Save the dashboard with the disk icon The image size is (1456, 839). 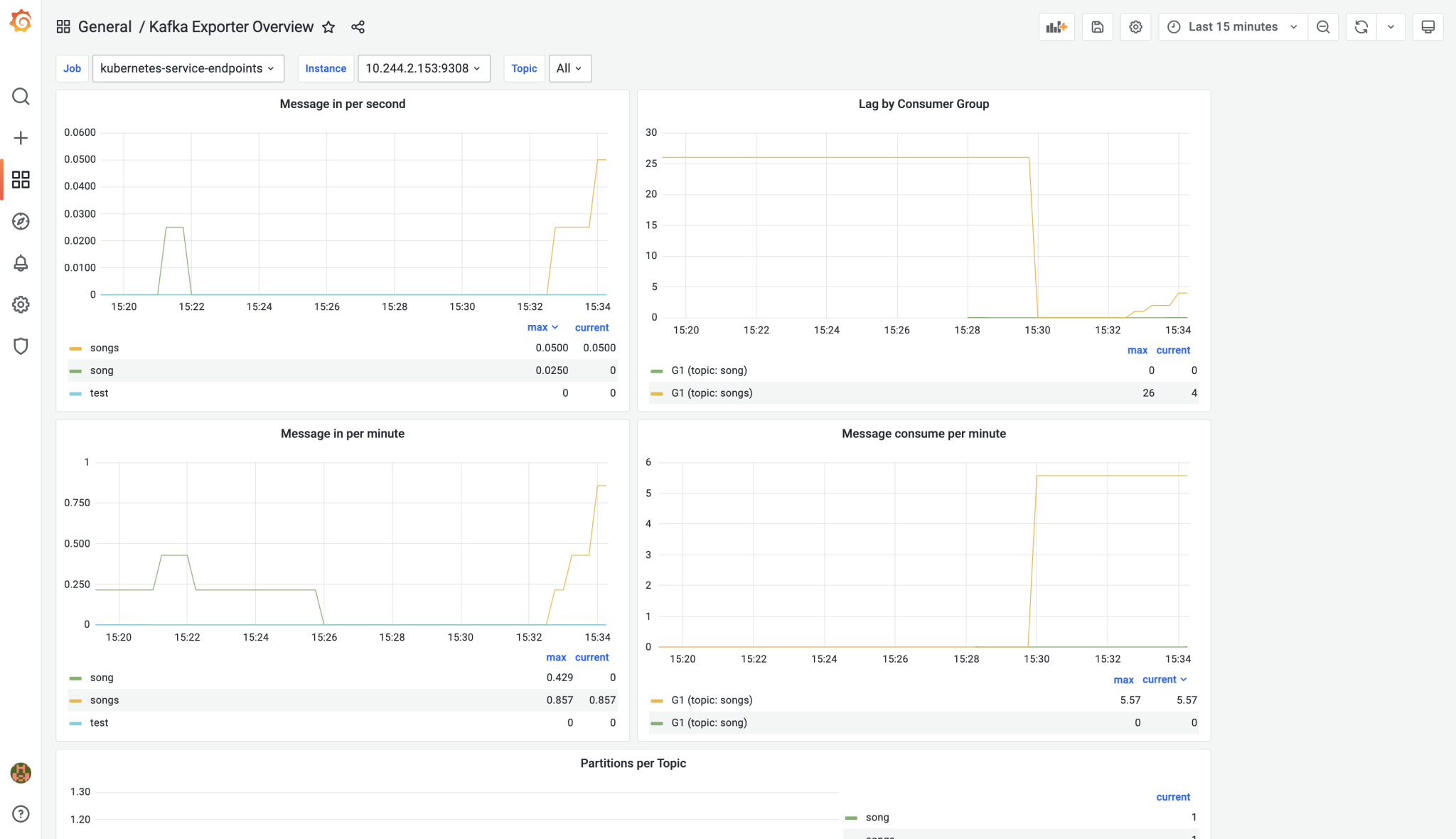pos(1097,27)
